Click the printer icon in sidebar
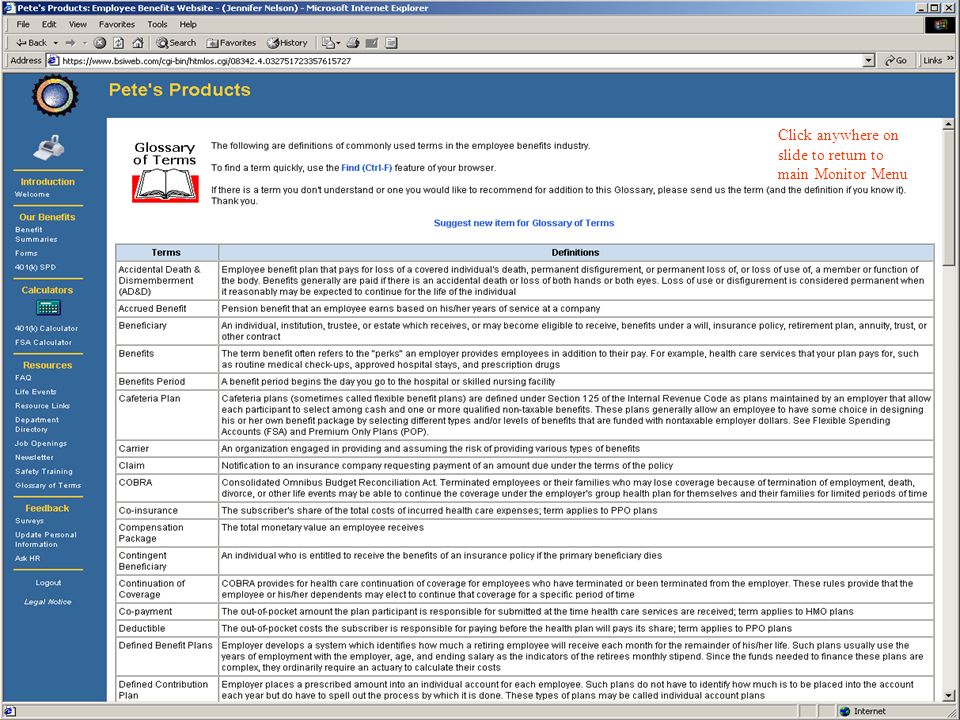The width and height of the screenshot is (960, 720). (x=48, y=147)
